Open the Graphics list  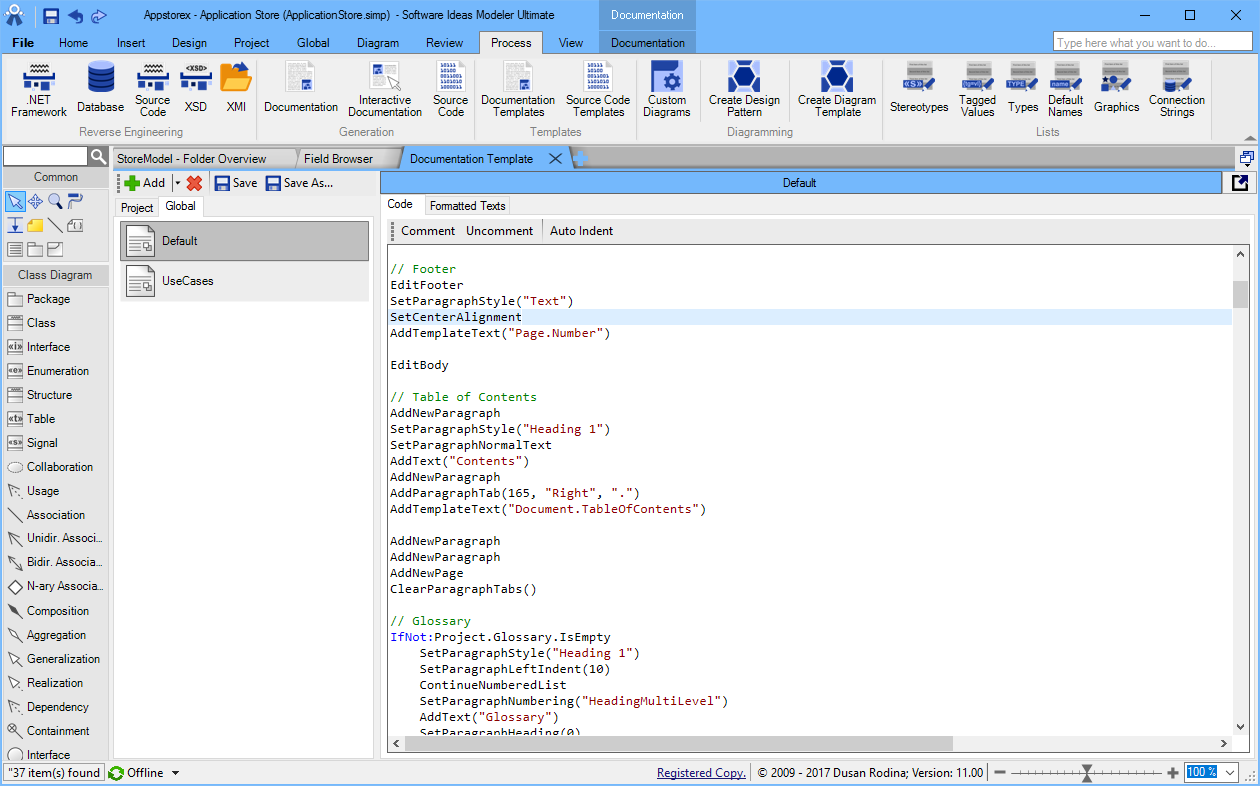pos(1116,89)
